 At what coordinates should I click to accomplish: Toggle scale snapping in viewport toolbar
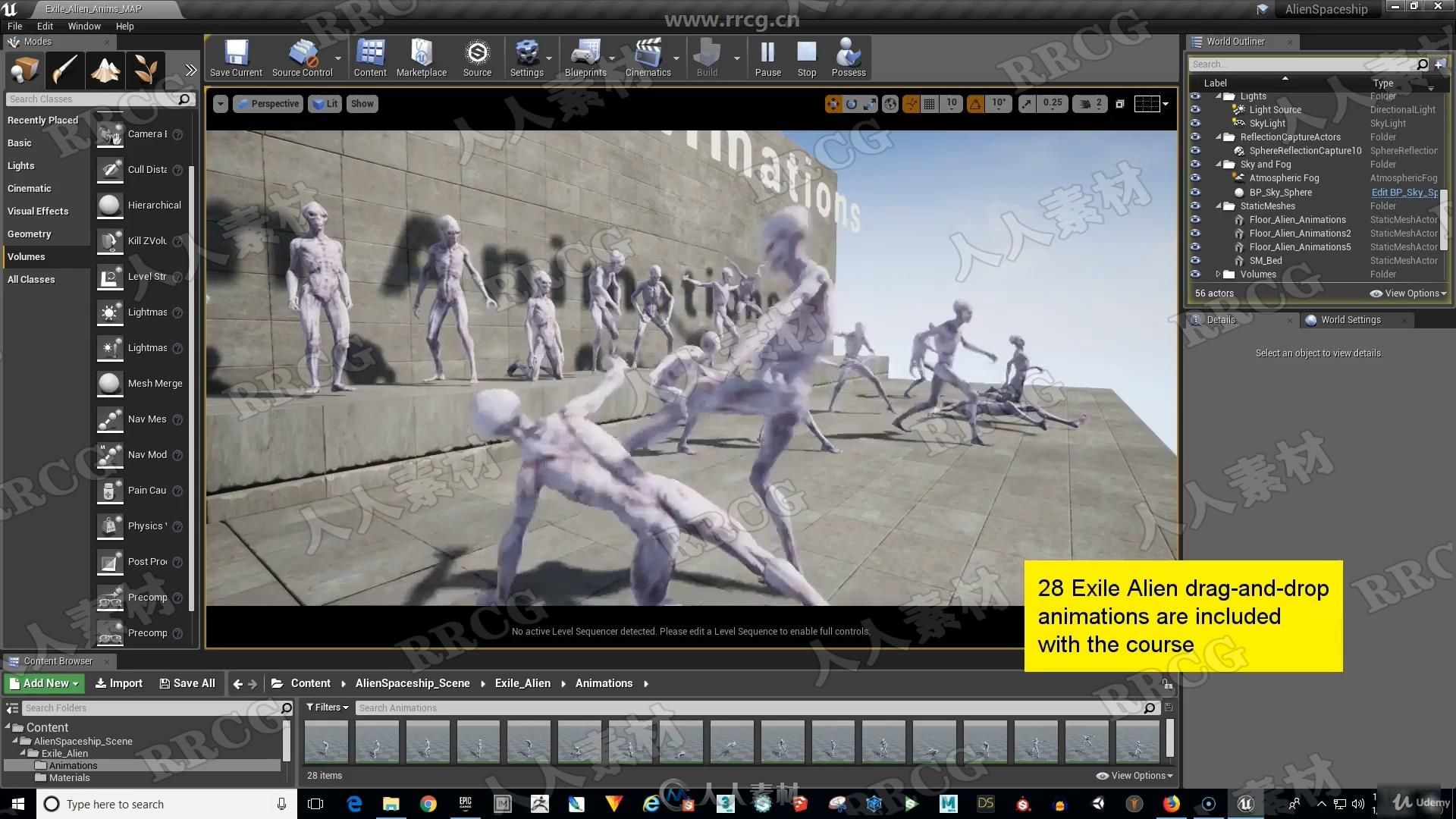tap(1027, 104)
